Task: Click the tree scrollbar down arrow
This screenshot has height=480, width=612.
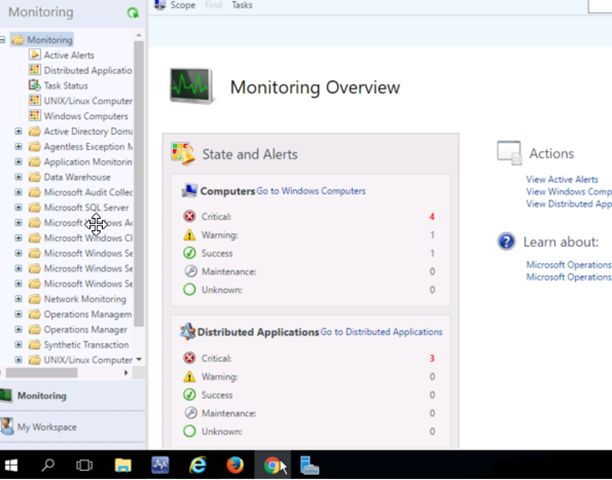Action: [x=139, y=359]
